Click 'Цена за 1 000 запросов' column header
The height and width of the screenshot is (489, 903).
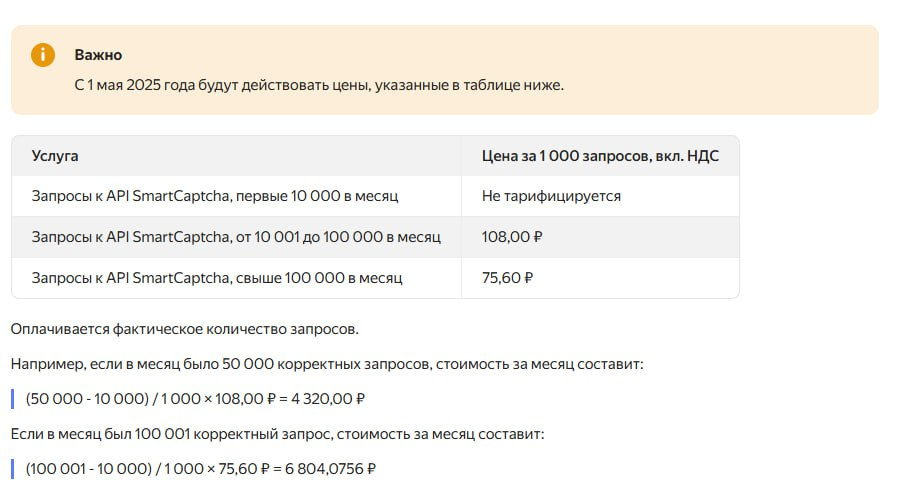(599, 156)
